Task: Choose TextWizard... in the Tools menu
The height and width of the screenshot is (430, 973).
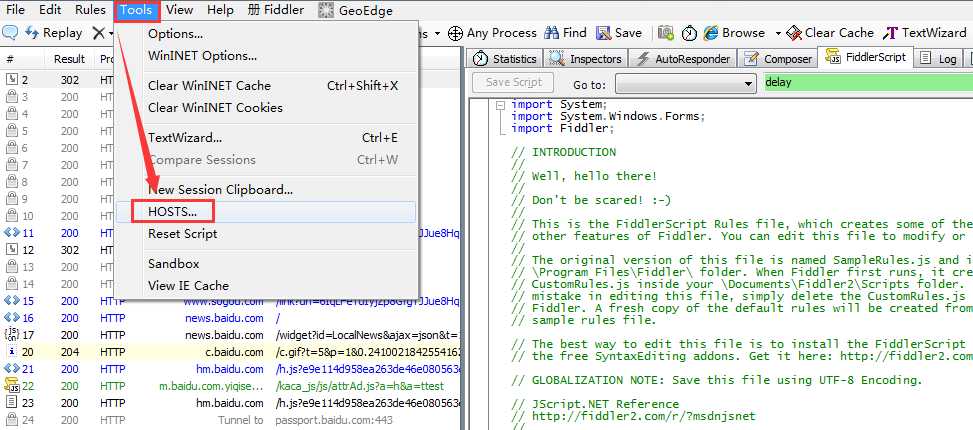Action: 266,138
